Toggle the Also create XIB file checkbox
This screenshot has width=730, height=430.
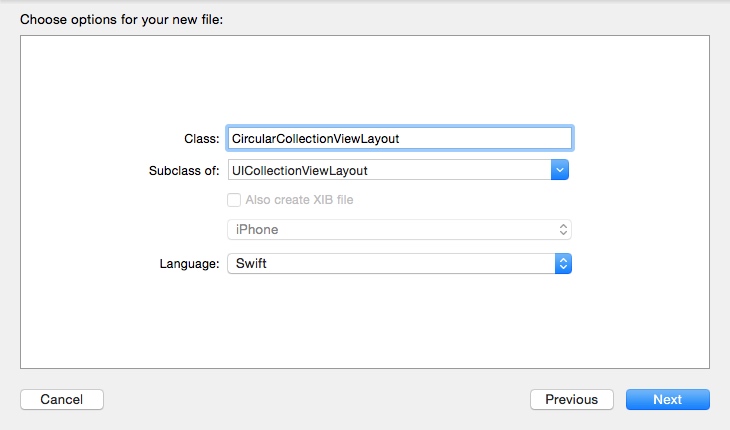coord(234,199)
